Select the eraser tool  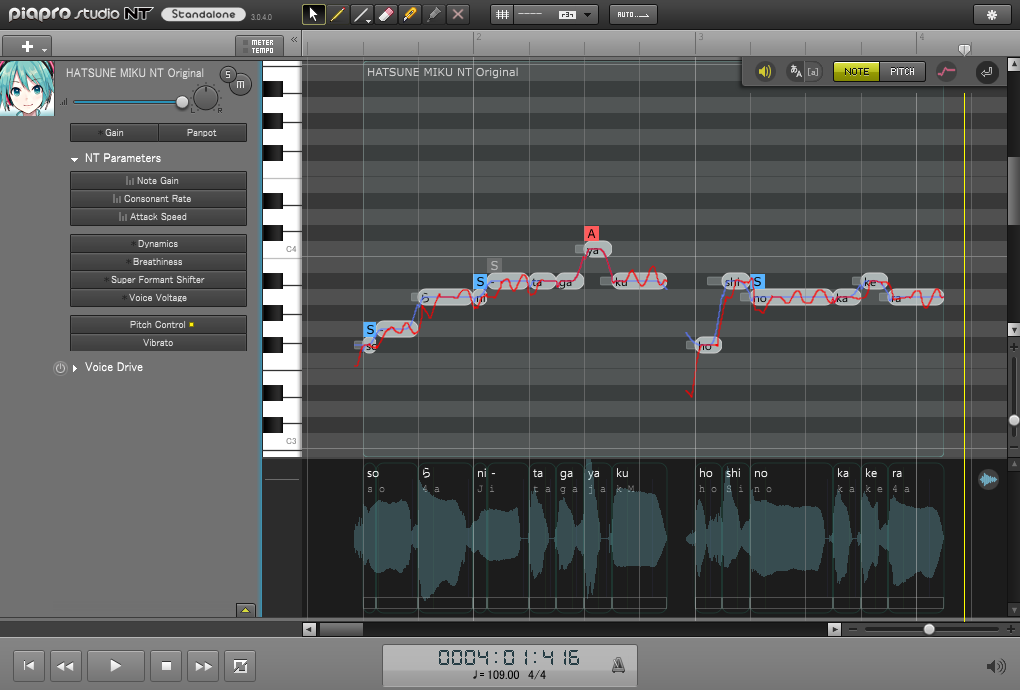[x=386, y=14]
